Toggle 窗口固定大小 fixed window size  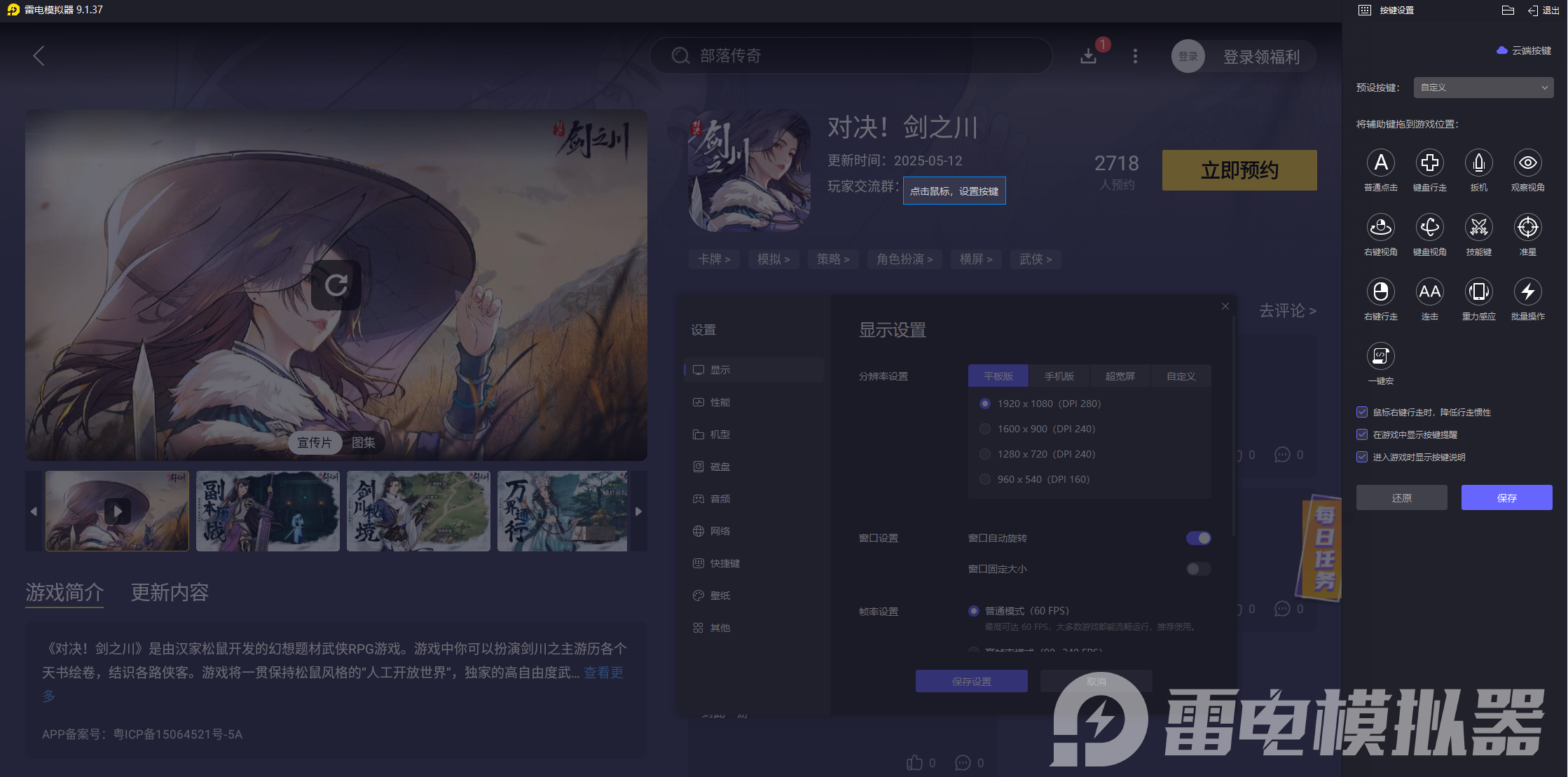1198,569
